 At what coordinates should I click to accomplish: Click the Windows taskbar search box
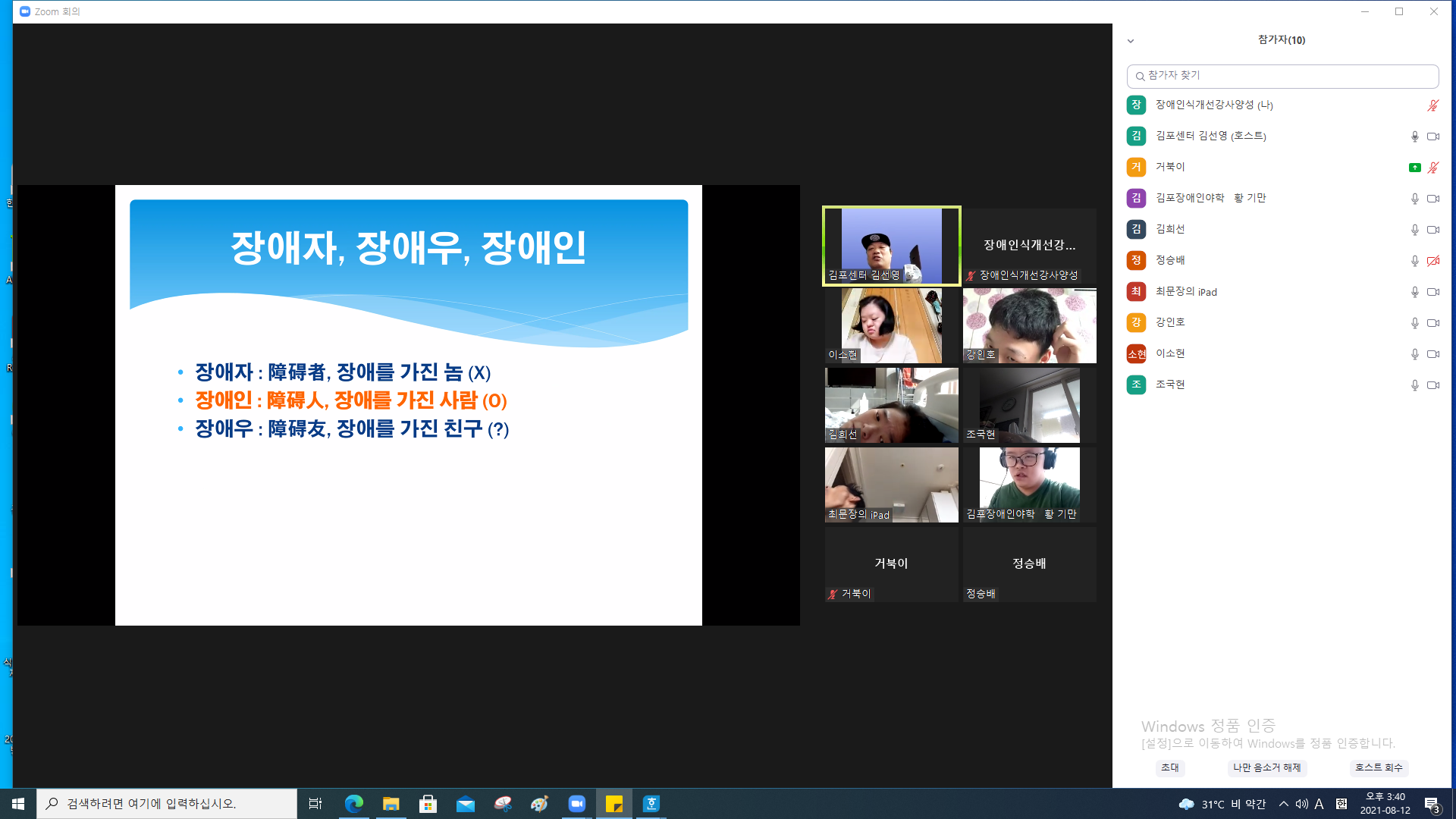coord(167,804)
